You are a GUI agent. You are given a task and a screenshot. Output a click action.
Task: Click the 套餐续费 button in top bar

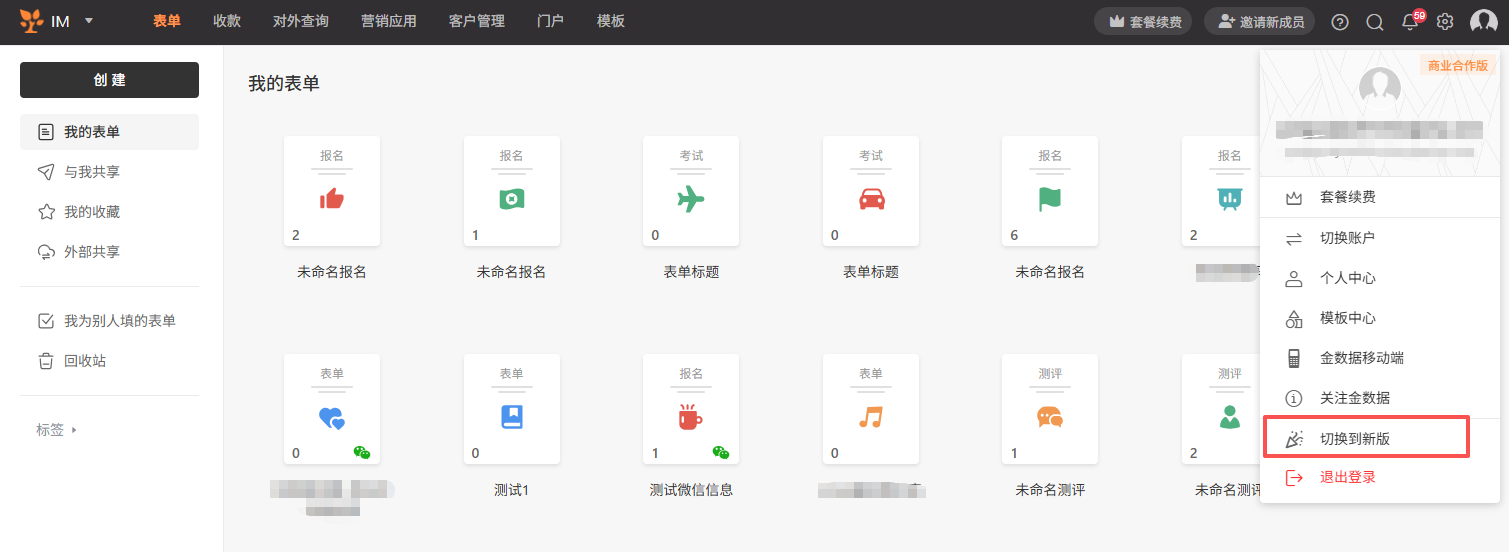point(1143,22)
